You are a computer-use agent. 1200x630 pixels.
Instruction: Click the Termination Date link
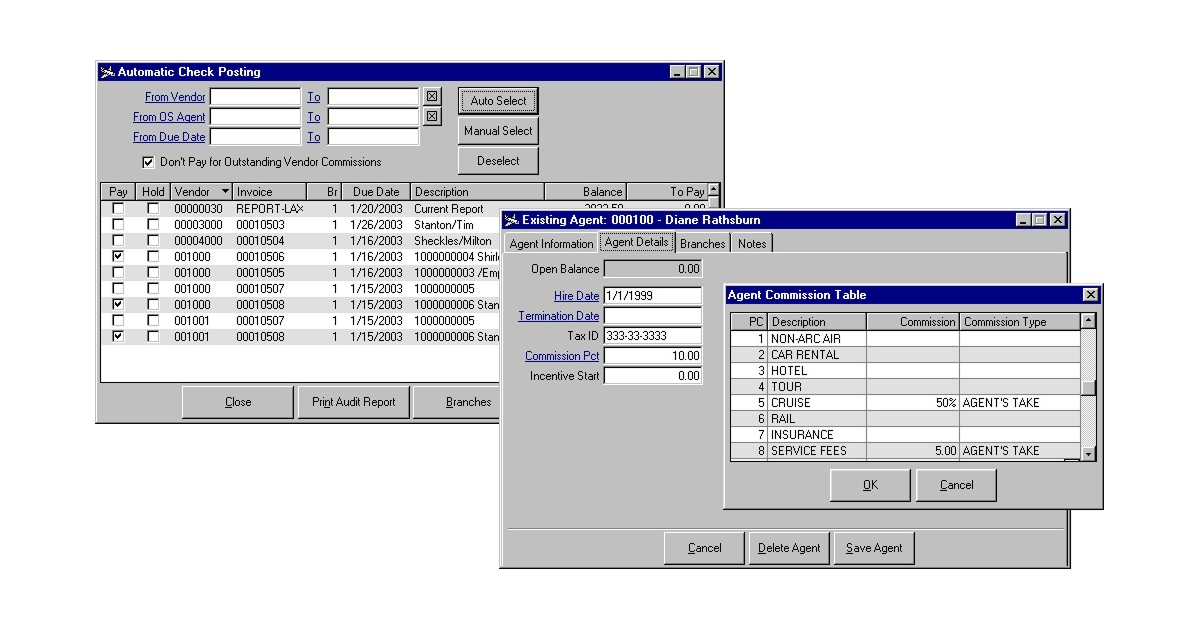[559, 316]
